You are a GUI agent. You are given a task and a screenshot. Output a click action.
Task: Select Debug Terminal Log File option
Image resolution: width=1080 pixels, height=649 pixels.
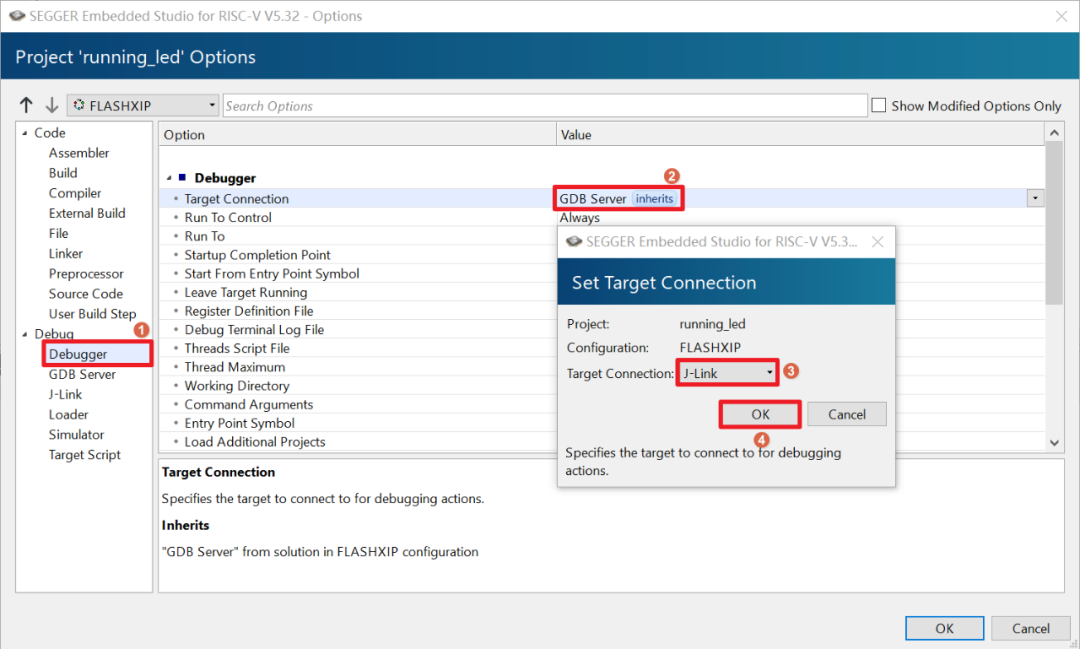pyautogui.click(x=254, y=329)
